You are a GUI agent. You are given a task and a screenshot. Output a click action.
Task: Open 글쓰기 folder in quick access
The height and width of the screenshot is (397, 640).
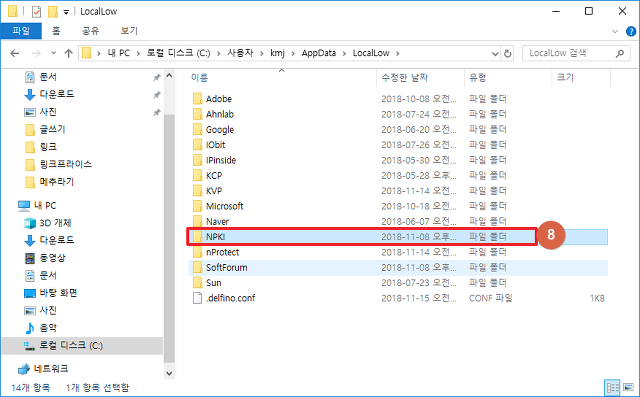(x=45, y=129)
